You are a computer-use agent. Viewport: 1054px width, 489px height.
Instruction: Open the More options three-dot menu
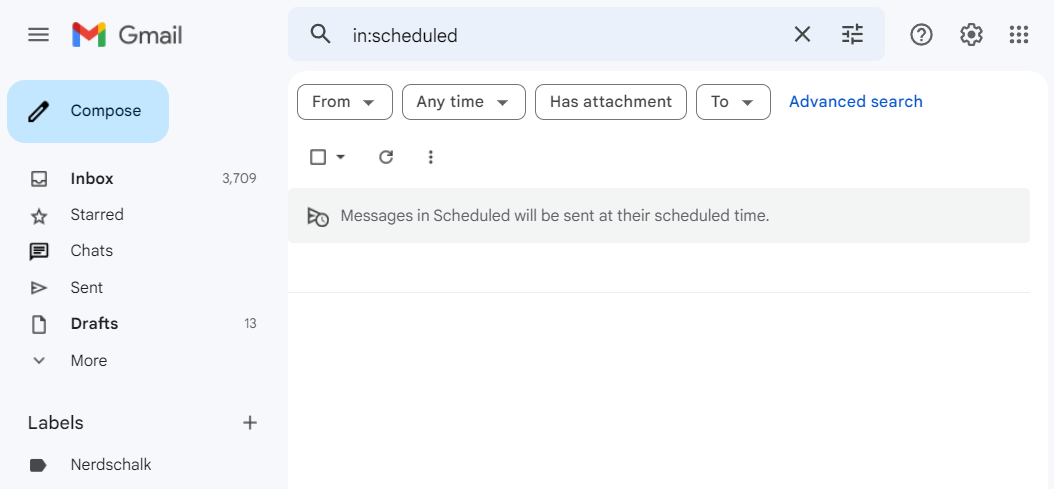pos(431,157)
